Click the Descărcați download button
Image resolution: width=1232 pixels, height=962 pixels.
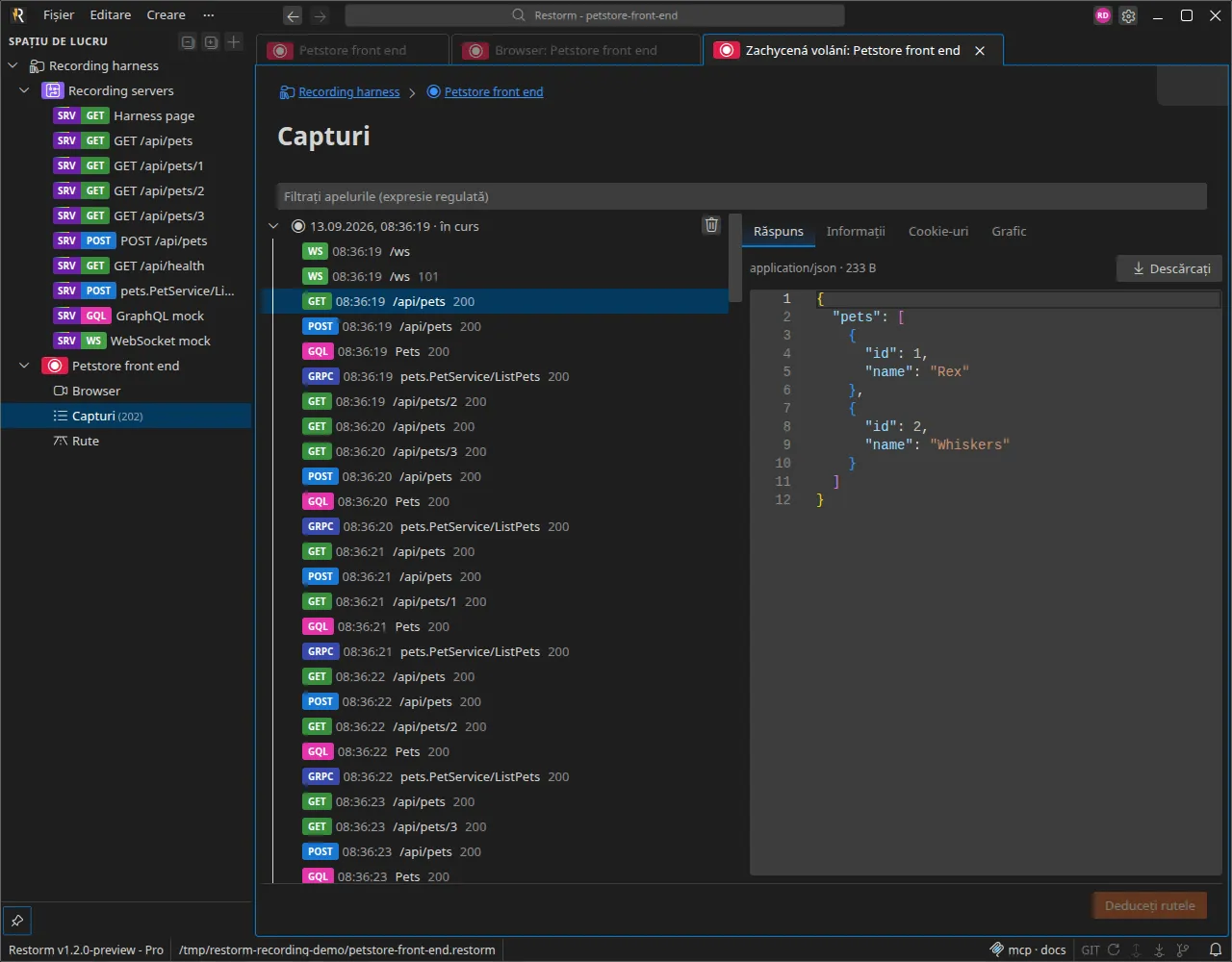click(1169, 268)
